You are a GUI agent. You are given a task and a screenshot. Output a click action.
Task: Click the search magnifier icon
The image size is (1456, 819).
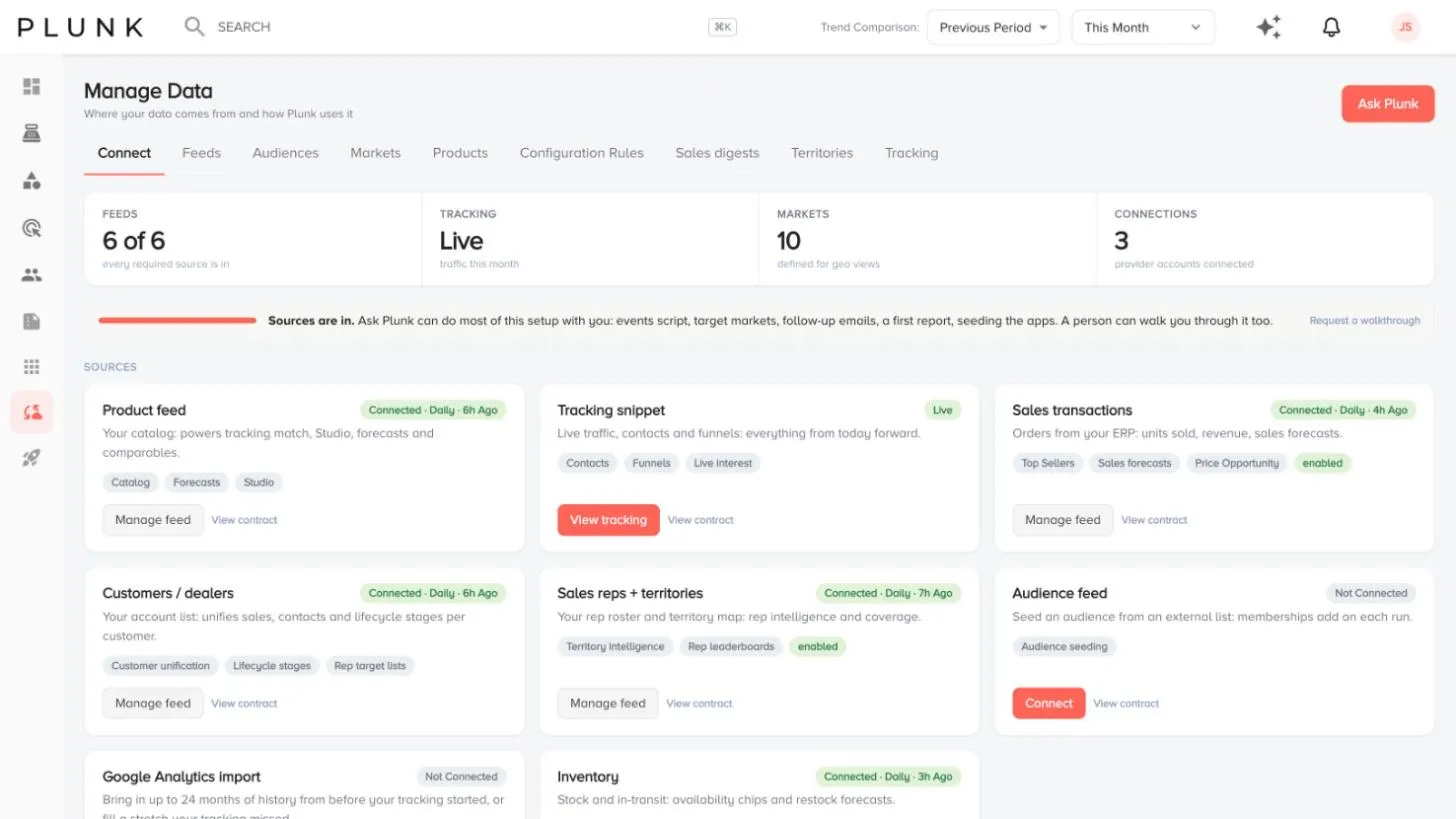194,27
